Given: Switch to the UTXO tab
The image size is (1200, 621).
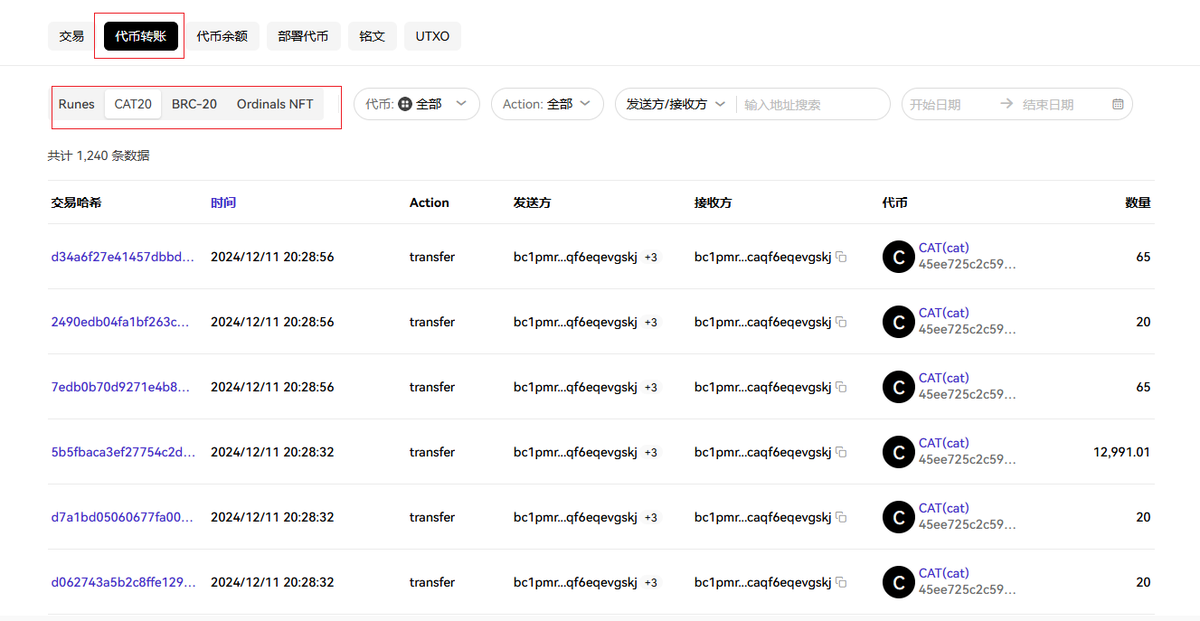Looking at the screenshot, I should [433, 37].
